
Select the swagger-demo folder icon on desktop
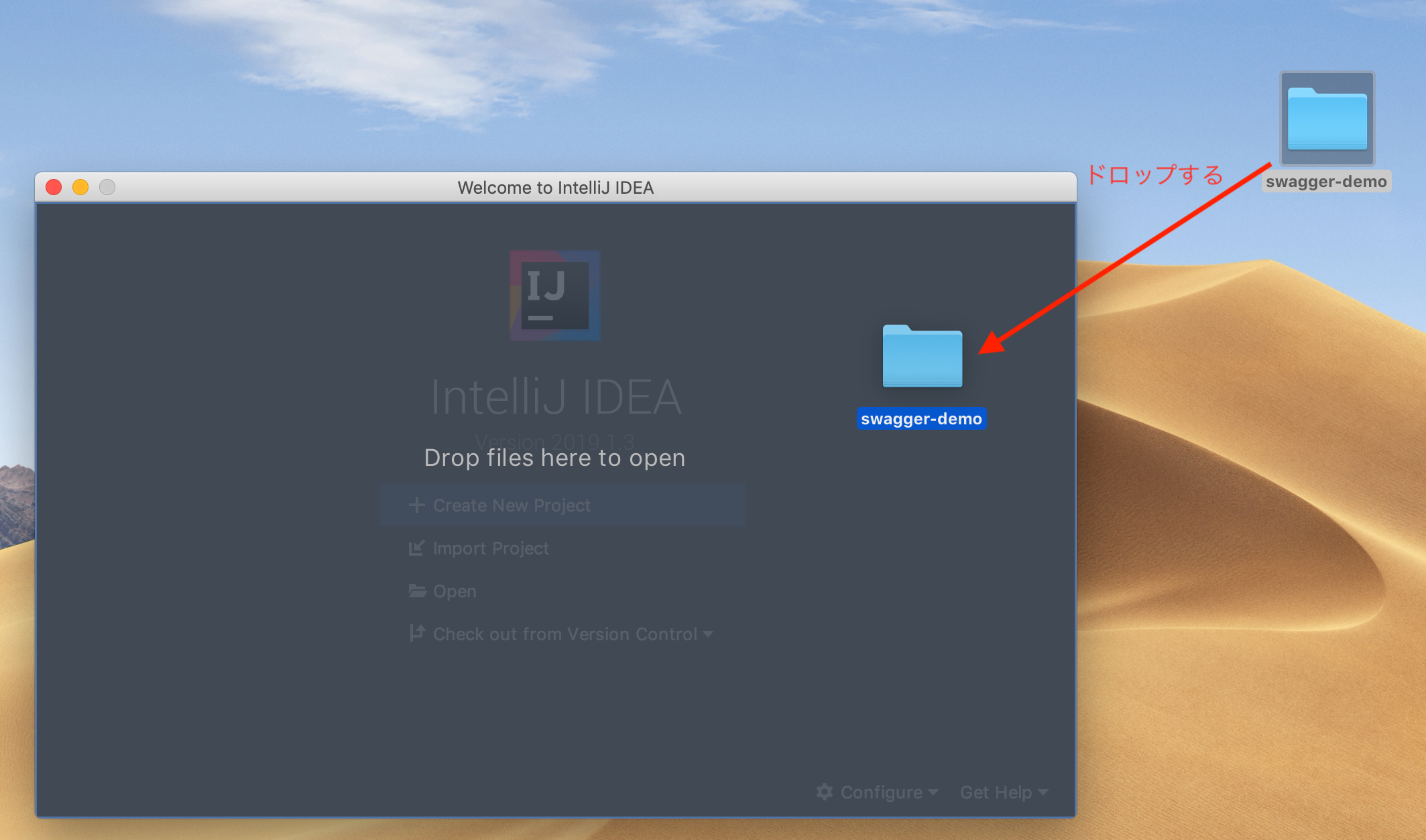[x=1327, y=119]
